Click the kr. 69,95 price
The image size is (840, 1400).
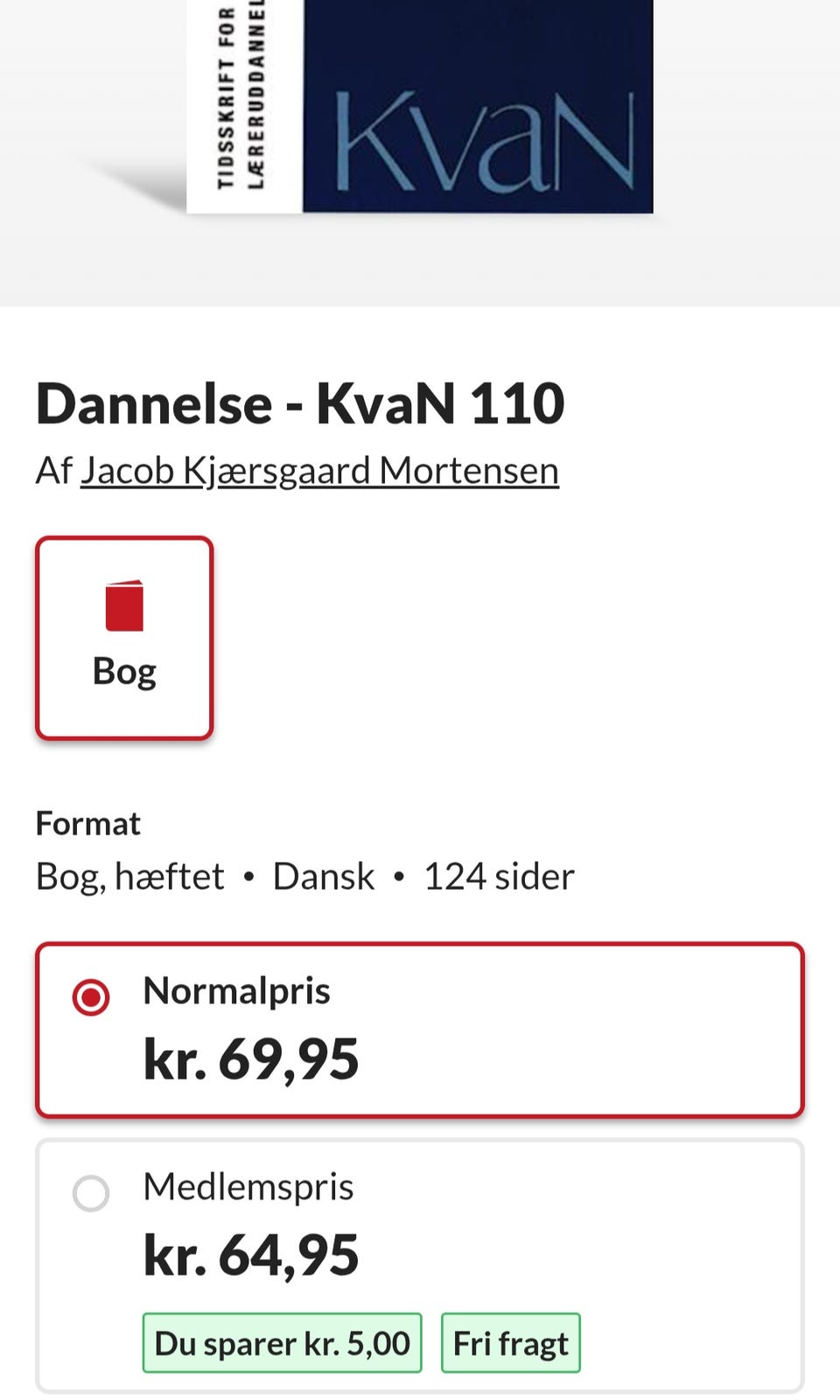pos(251,1059)
